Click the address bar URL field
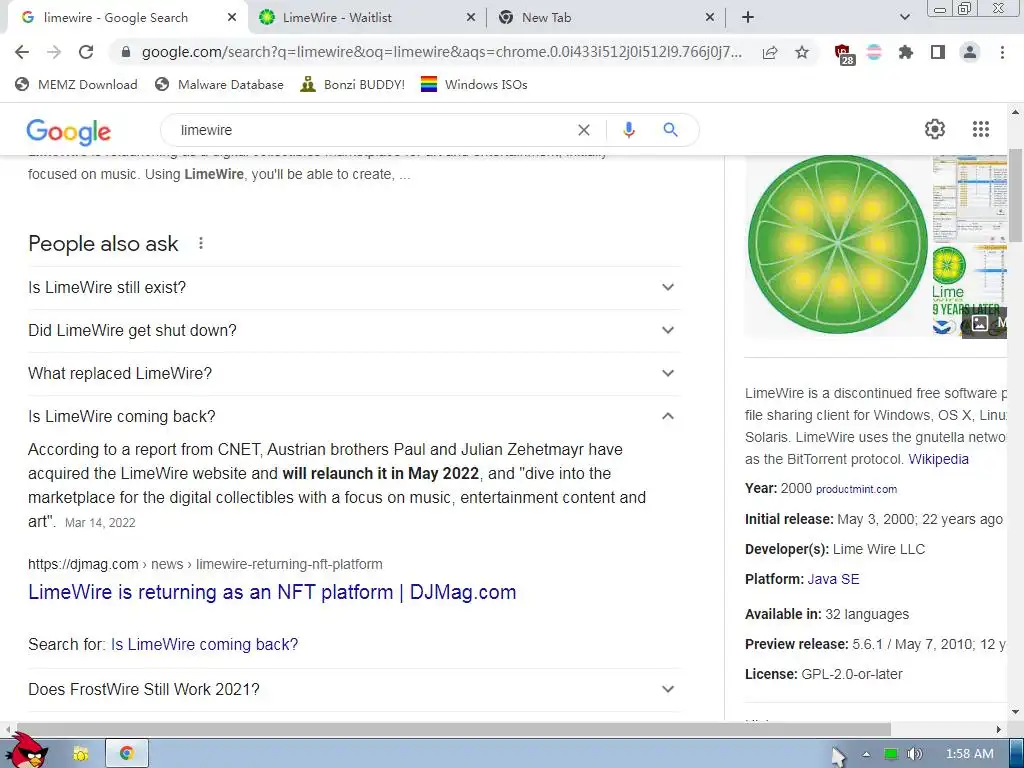 441,52
